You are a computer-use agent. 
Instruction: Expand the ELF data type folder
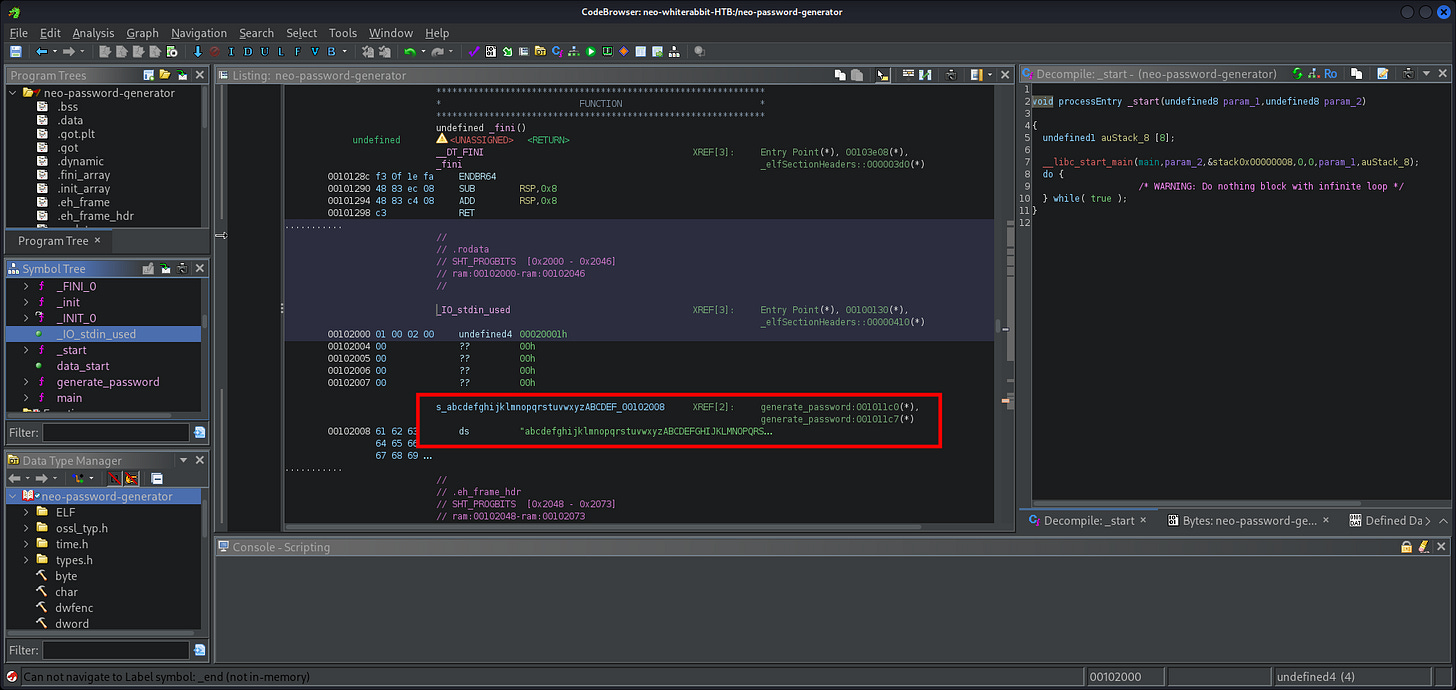tap(27, 512)
